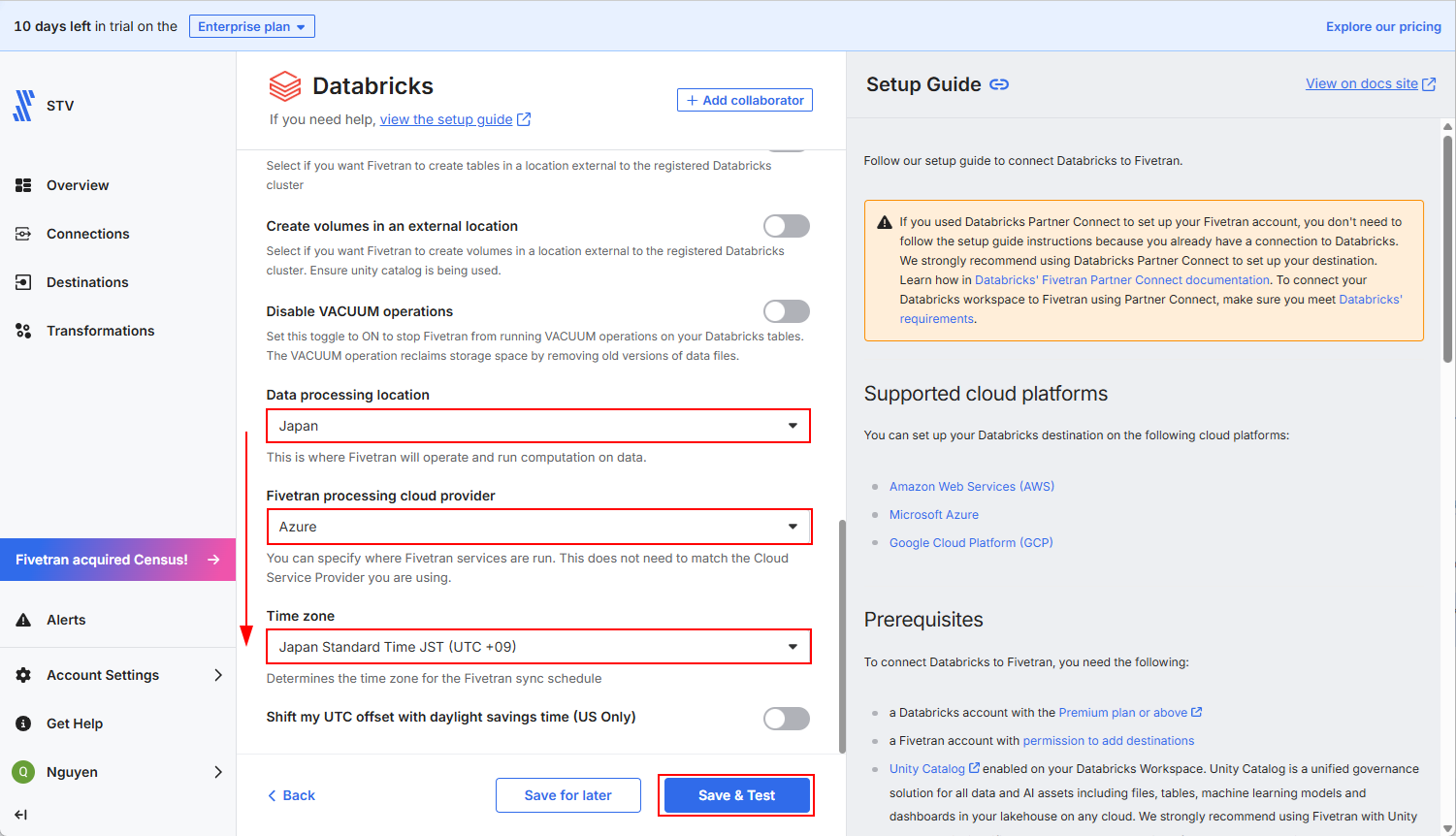1456x836 pixels.
Task: Click the Save & Test button
Action: pos(736,795)
